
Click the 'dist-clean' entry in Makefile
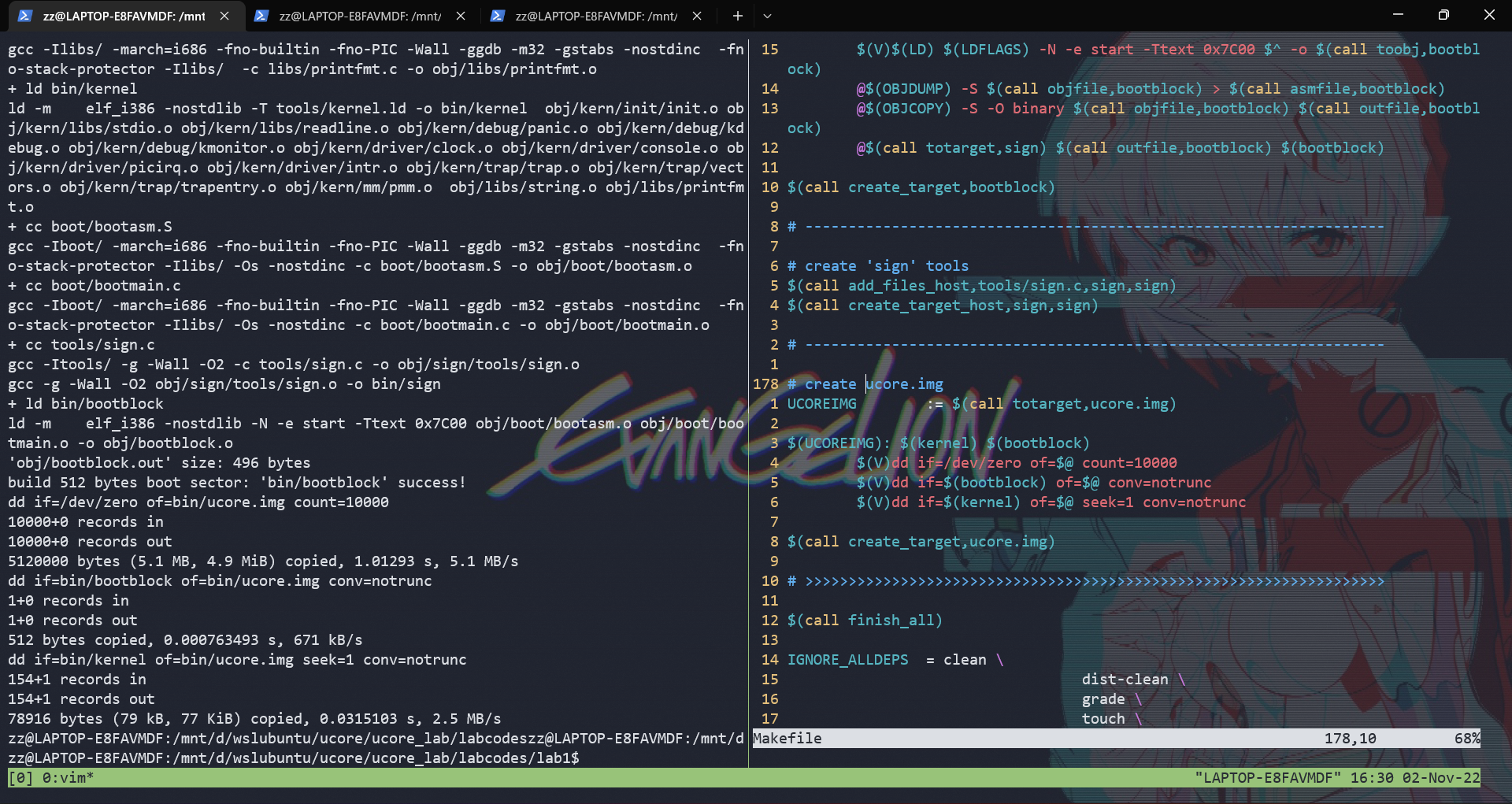click(1125, 680)
